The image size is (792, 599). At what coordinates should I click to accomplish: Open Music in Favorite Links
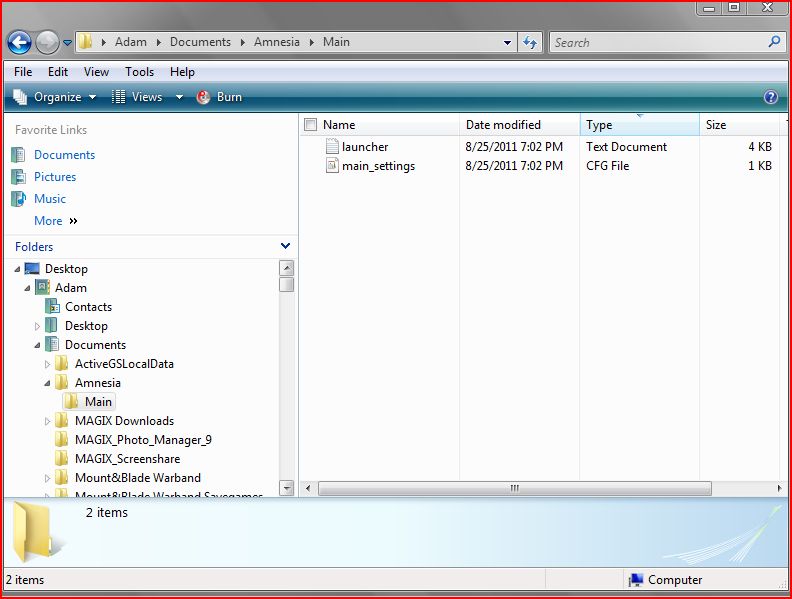click(x=50, y=199)
